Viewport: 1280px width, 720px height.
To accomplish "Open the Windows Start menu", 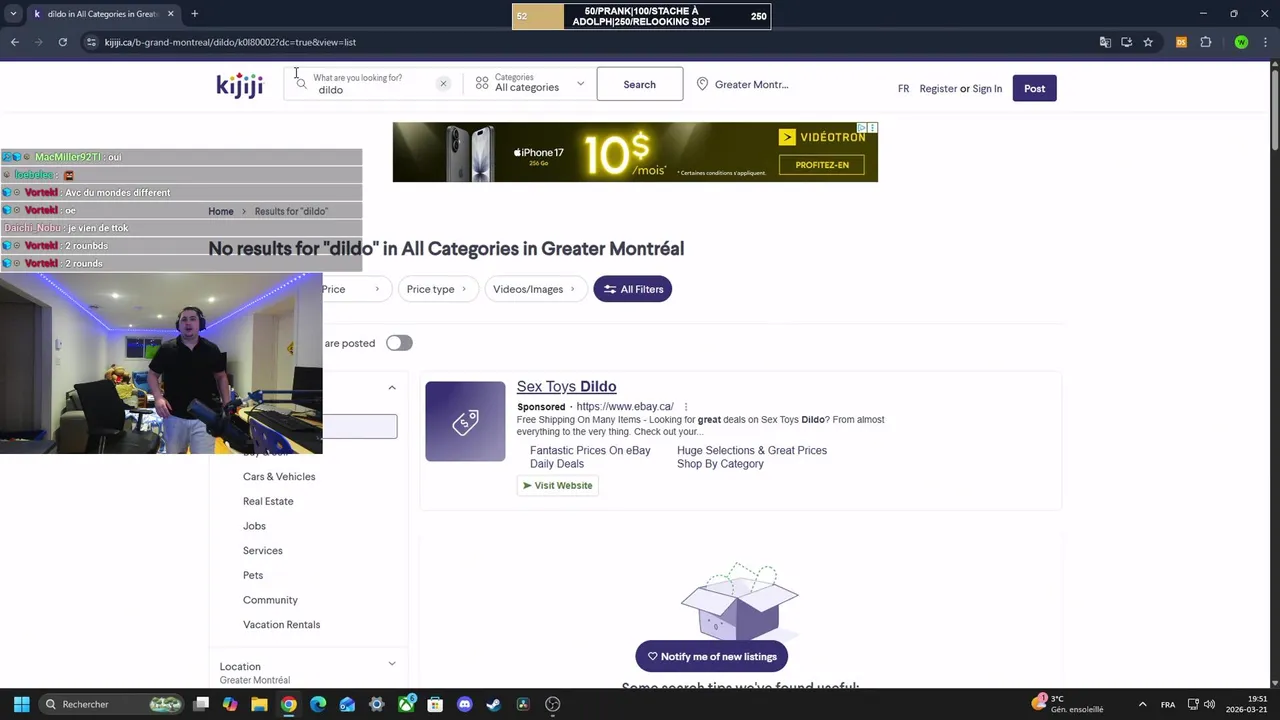I will coord(21,704).
